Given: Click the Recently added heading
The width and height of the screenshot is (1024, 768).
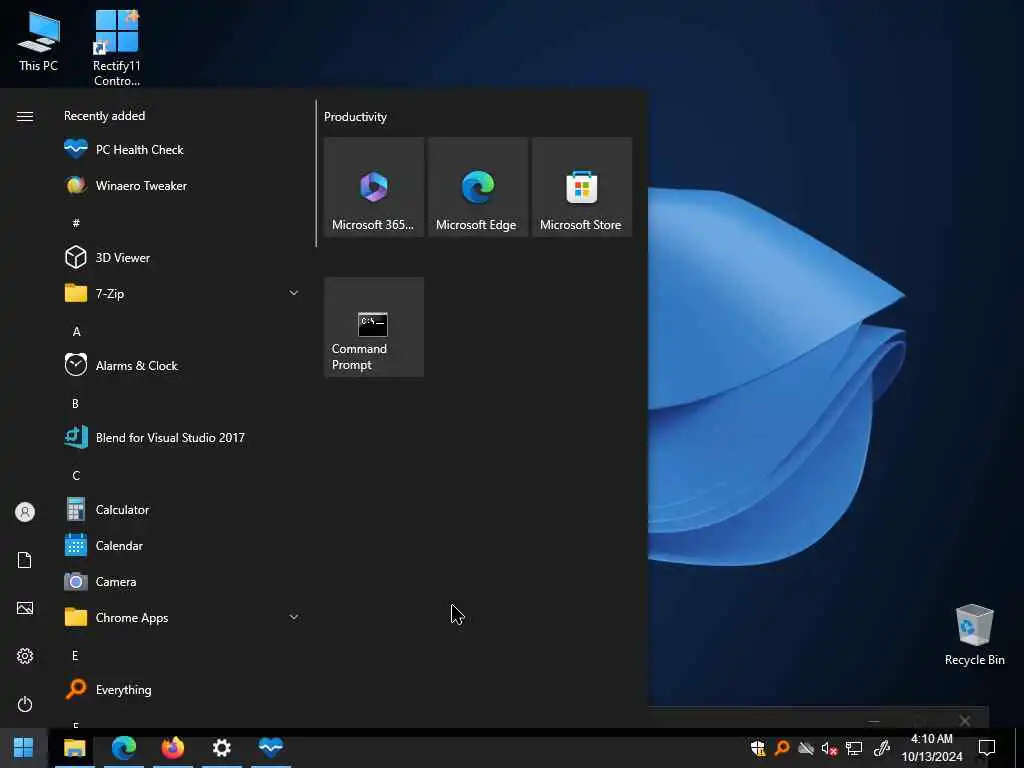Looking at the screenshot, I should pos(104,116).
